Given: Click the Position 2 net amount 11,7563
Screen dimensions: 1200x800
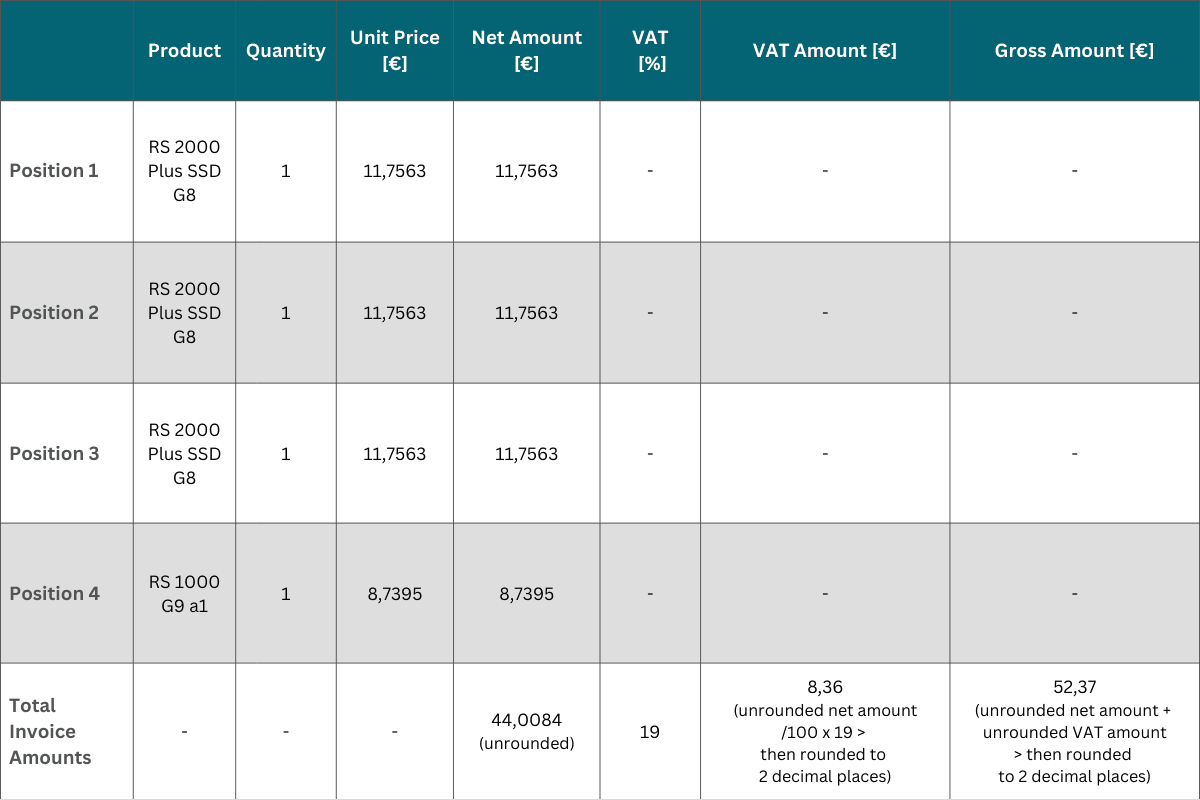Looking at the screenshot, I should pos(526,313).
